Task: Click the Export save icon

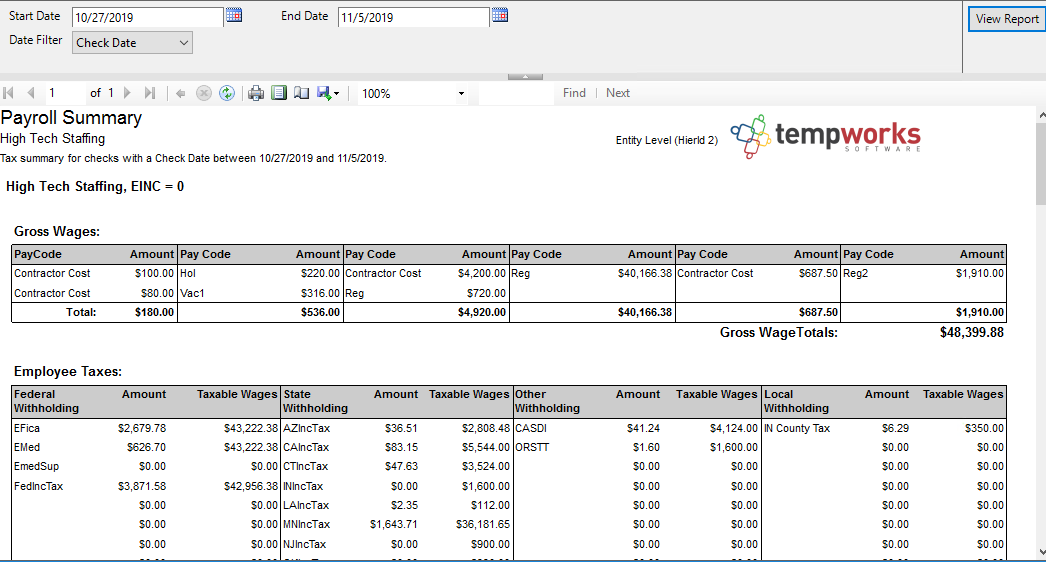Action: pyautogui.click(x=324, y=93)
